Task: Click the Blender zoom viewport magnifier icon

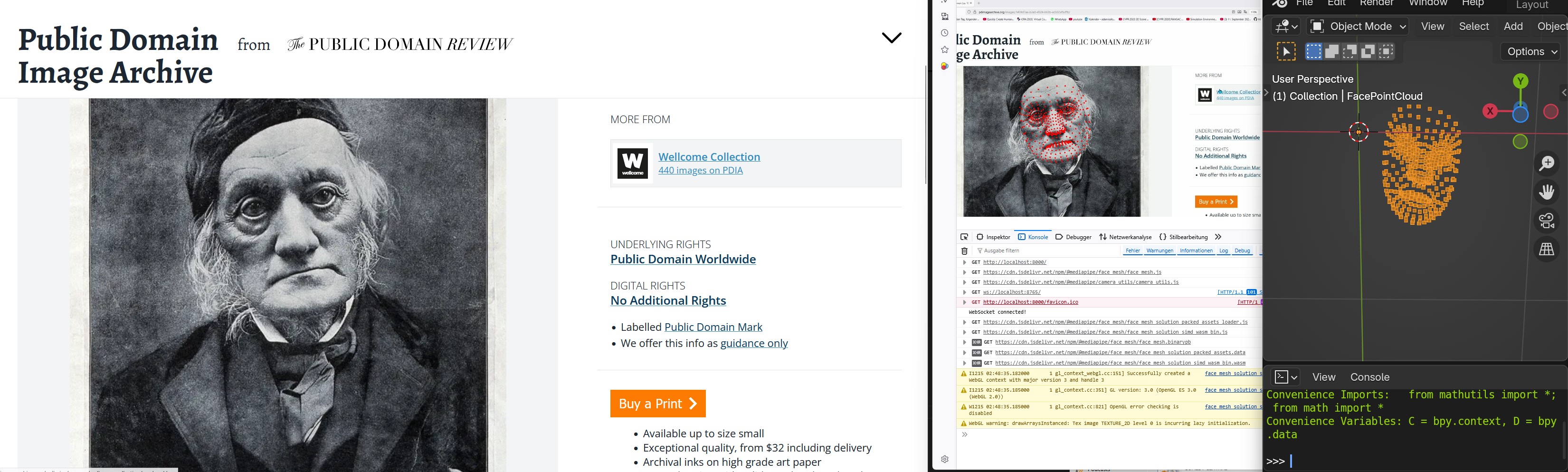Action: 1547,163
